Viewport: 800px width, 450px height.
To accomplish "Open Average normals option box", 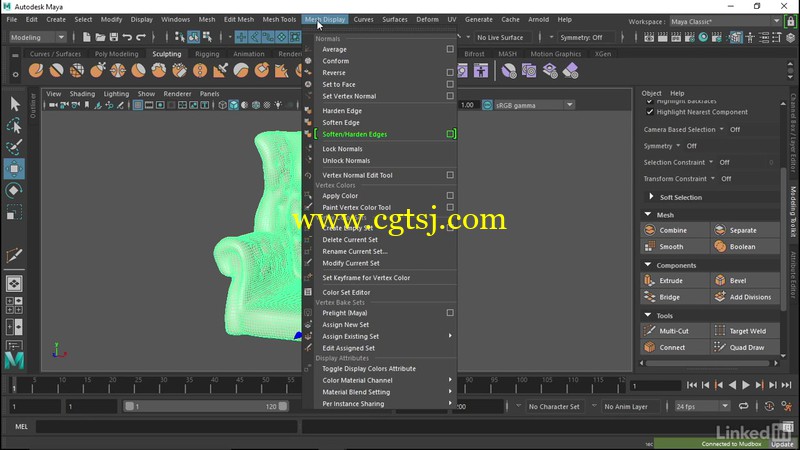I will pos(450,49).
